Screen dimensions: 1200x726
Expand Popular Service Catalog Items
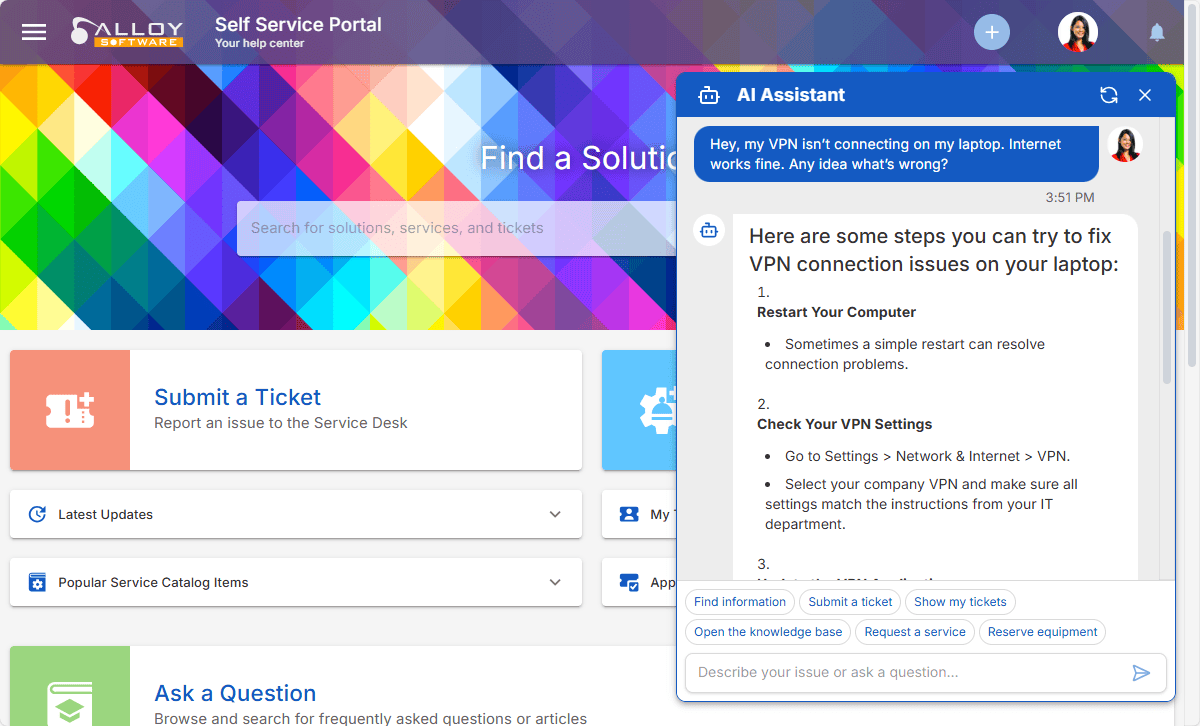pos(555,582)
